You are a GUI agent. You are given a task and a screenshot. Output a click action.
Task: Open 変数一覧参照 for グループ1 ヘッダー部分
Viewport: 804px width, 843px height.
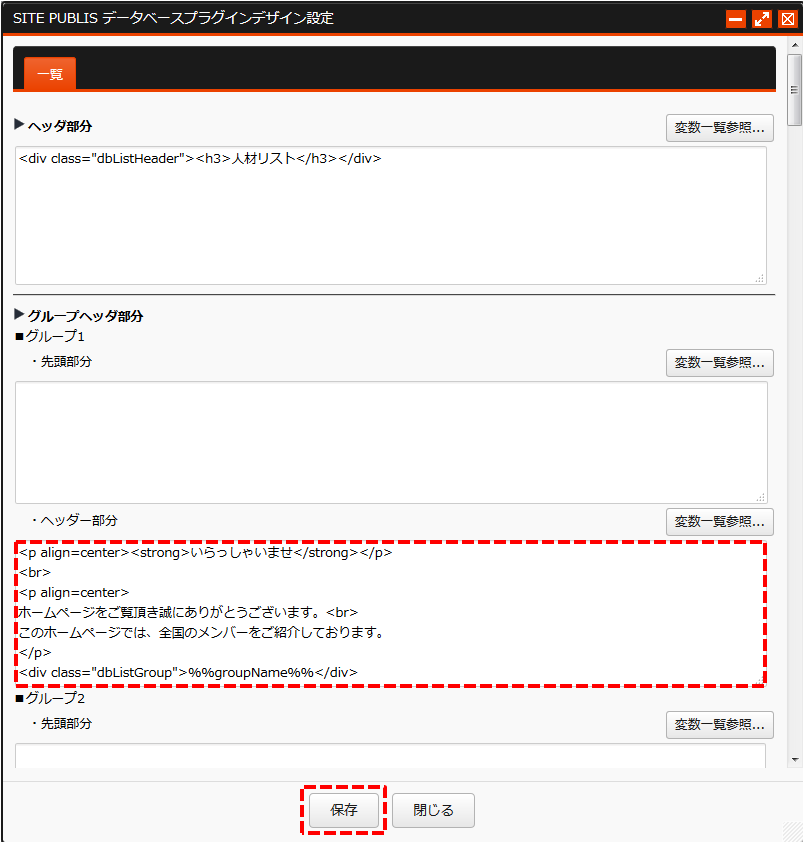click(720, 521)
